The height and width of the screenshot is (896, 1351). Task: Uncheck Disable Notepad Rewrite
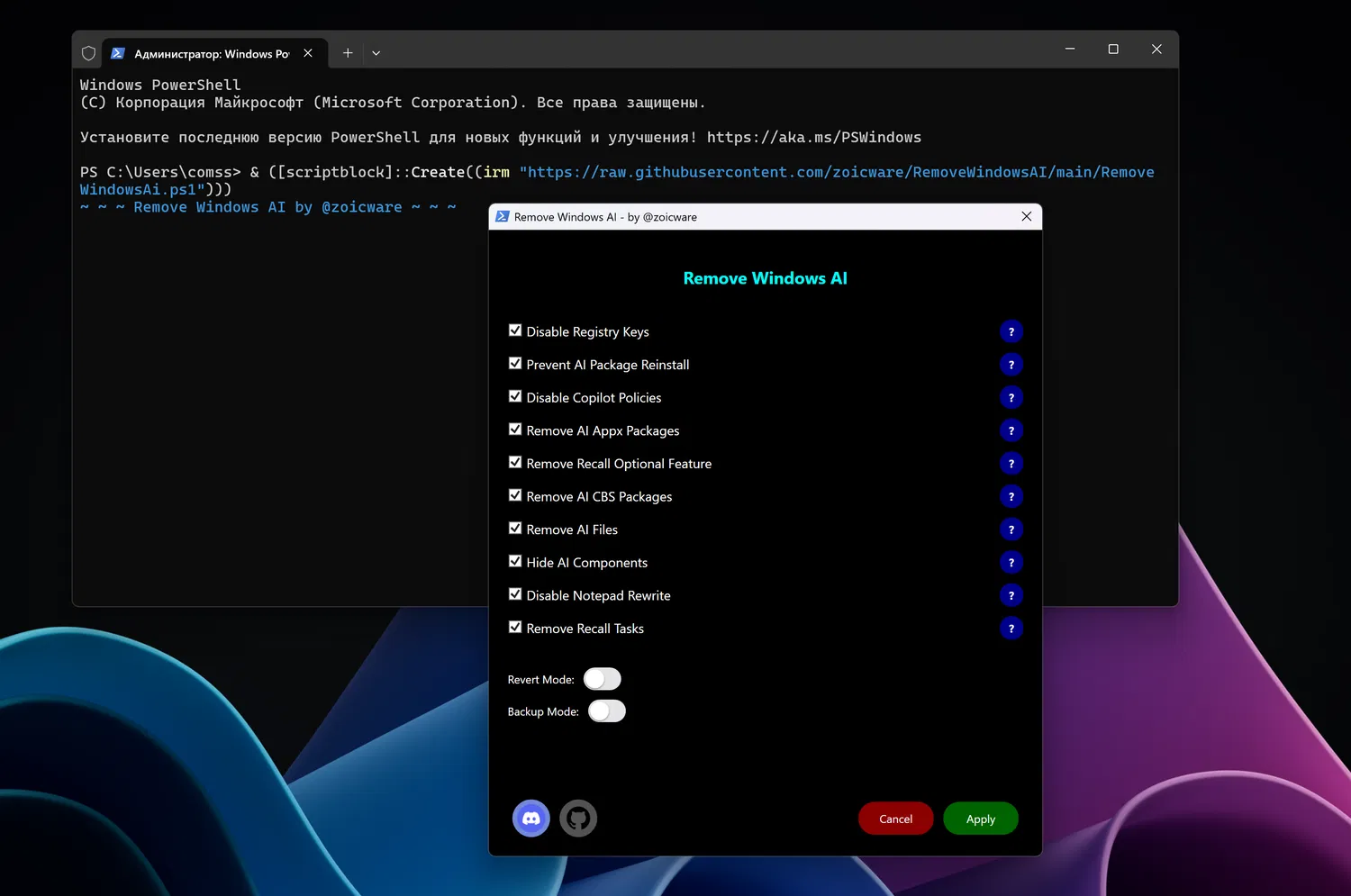pyautogui.click(x=515, y=594)
